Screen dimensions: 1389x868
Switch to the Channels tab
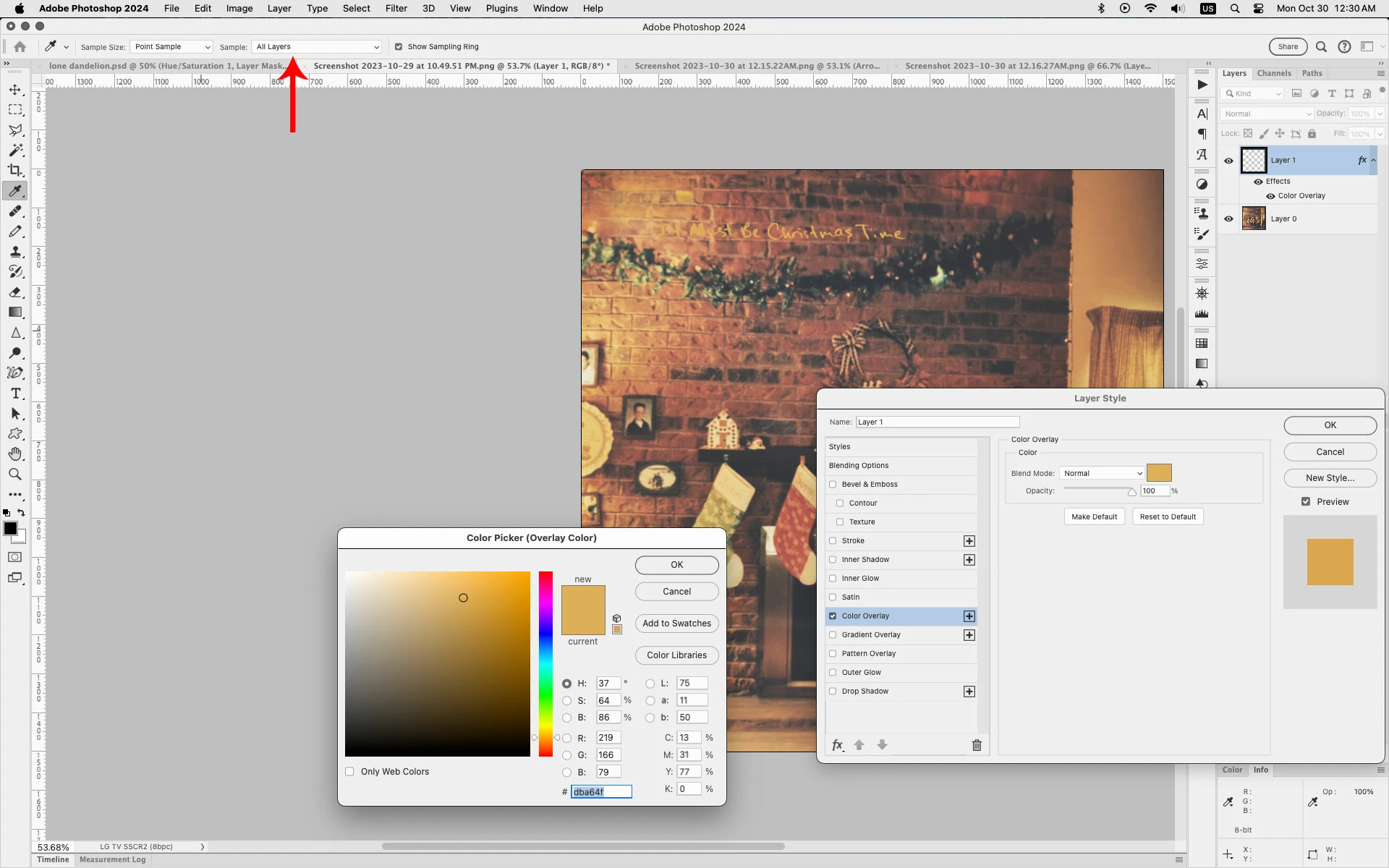1273,73
